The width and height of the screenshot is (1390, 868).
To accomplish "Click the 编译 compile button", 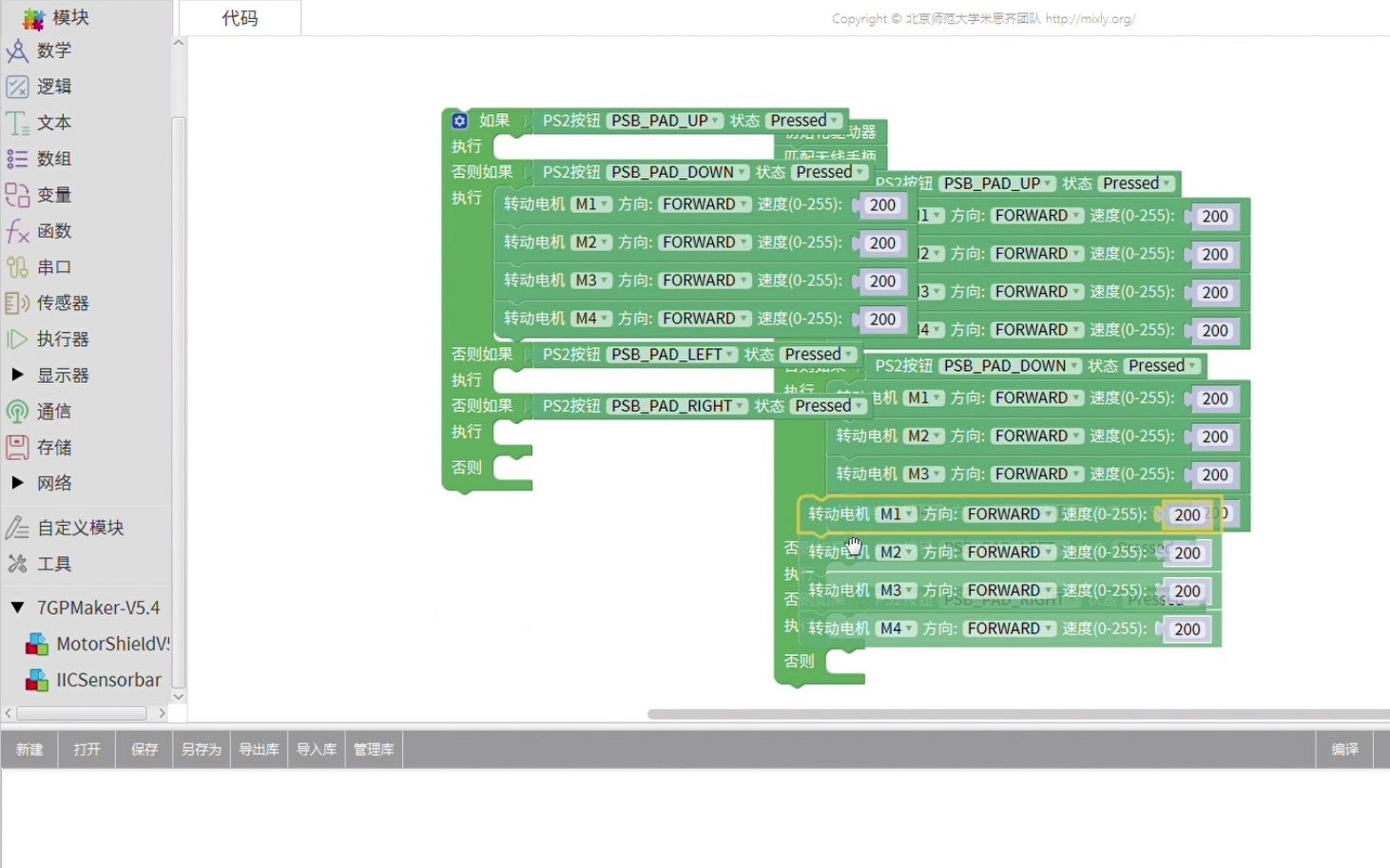I will coord(1344,749).
